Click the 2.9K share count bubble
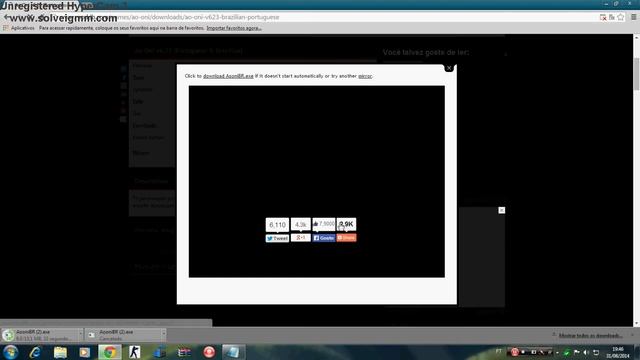This screenshot has height=360, width=640. [x=347, y=224]
